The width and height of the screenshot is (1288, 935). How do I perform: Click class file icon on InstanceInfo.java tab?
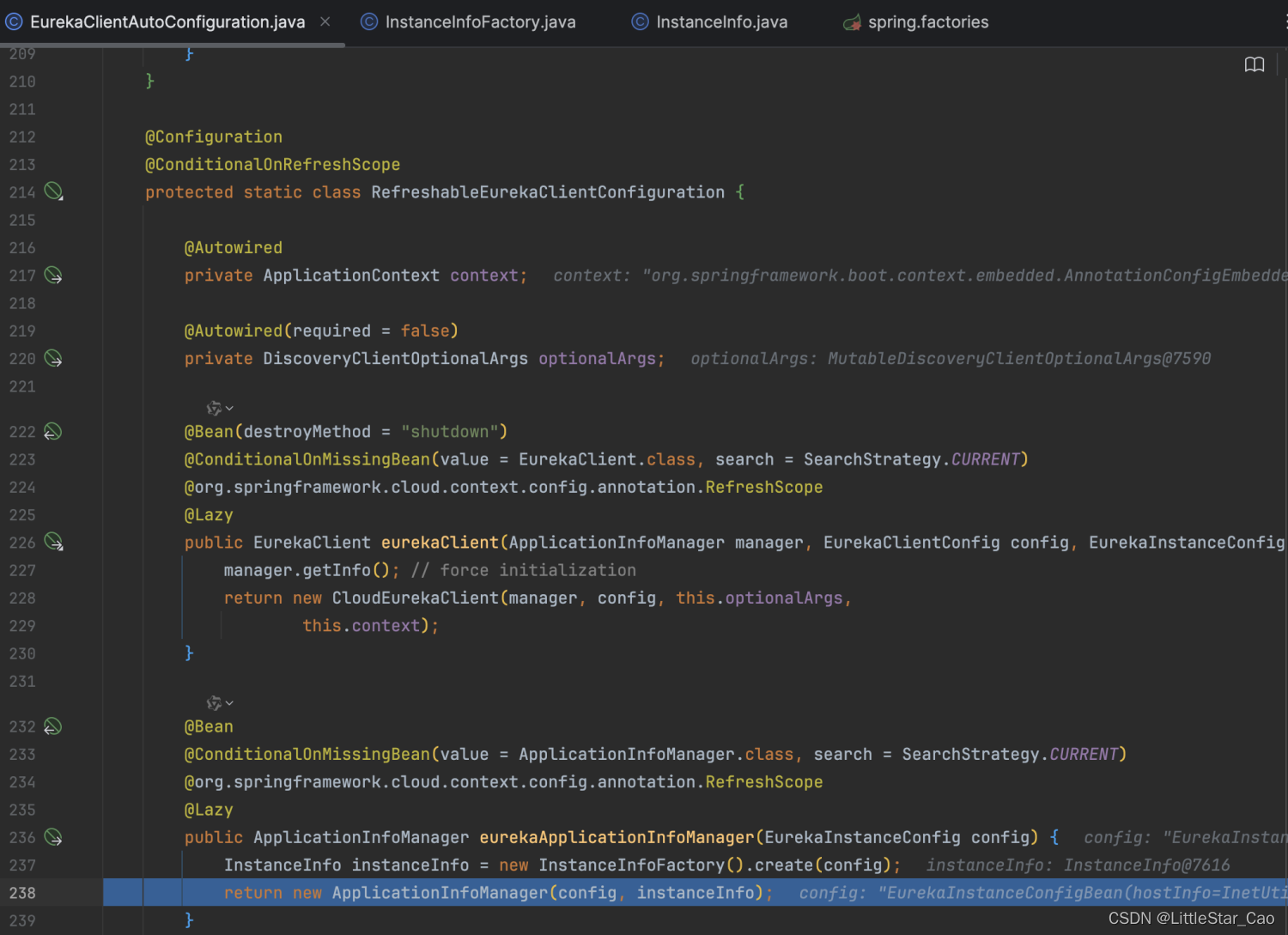[640, 22]
